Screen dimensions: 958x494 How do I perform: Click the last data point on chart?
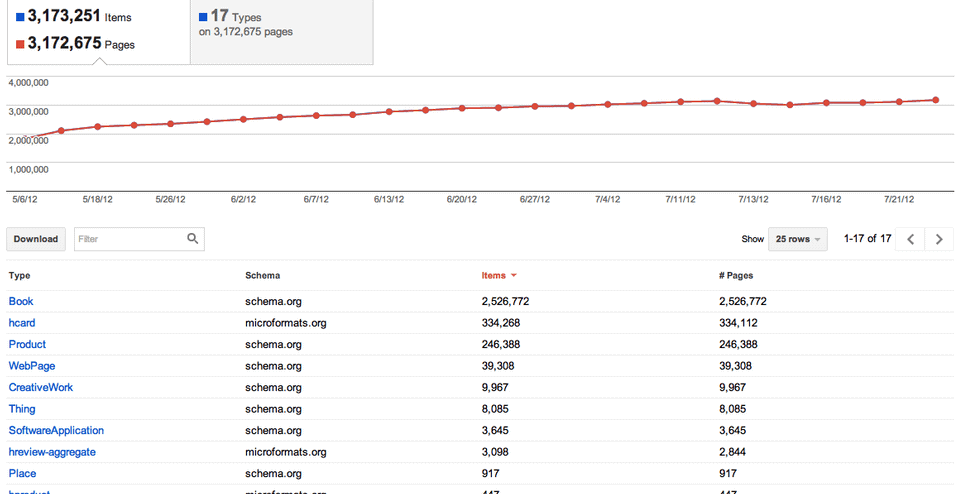tap(935, 100)
